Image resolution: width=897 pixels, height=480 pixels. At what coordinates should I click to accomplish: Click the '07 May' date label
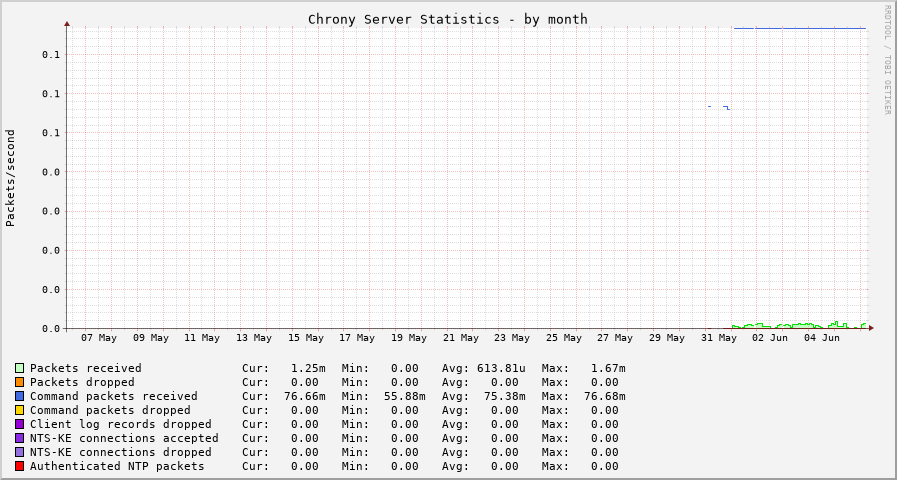pos(98,338)
